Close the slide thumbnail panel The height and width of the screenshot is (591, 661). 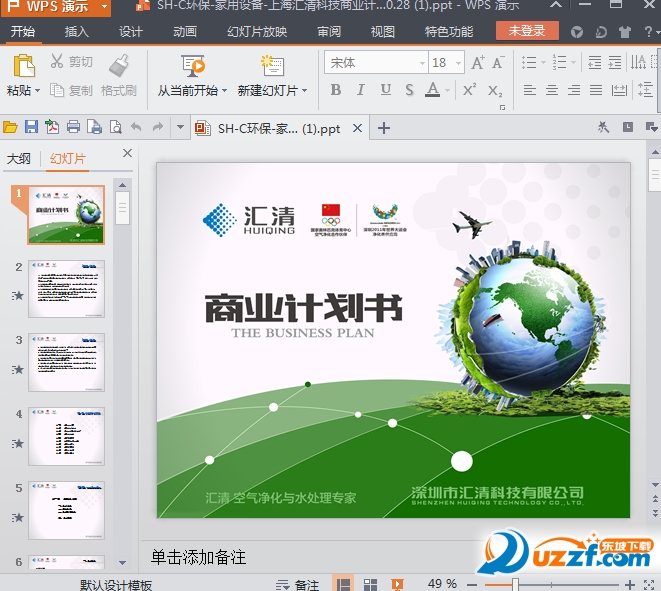(x=127, y=153)
